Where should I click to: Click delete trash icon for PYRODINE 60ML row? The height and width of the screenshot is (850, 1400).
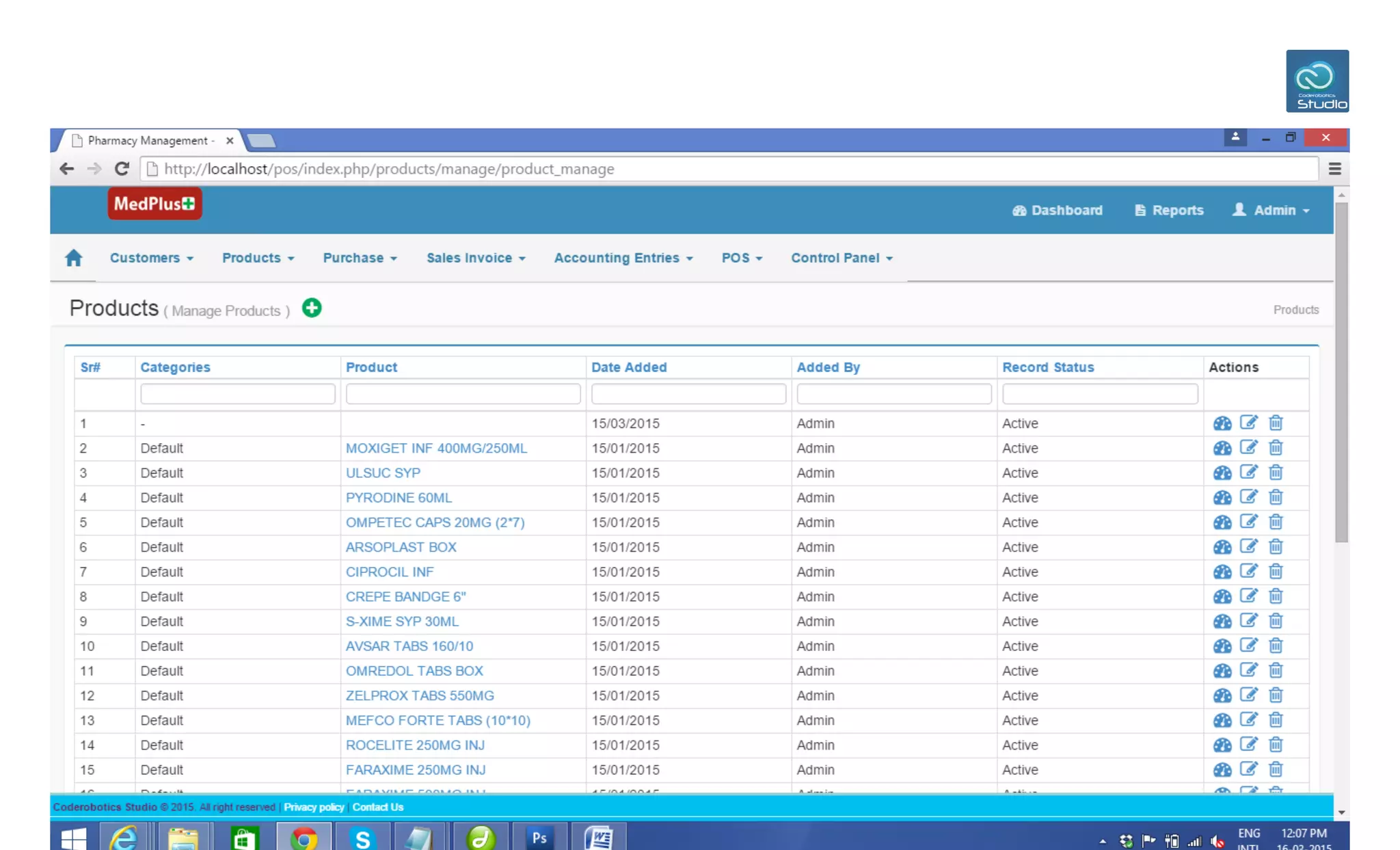coord(1276,497)
